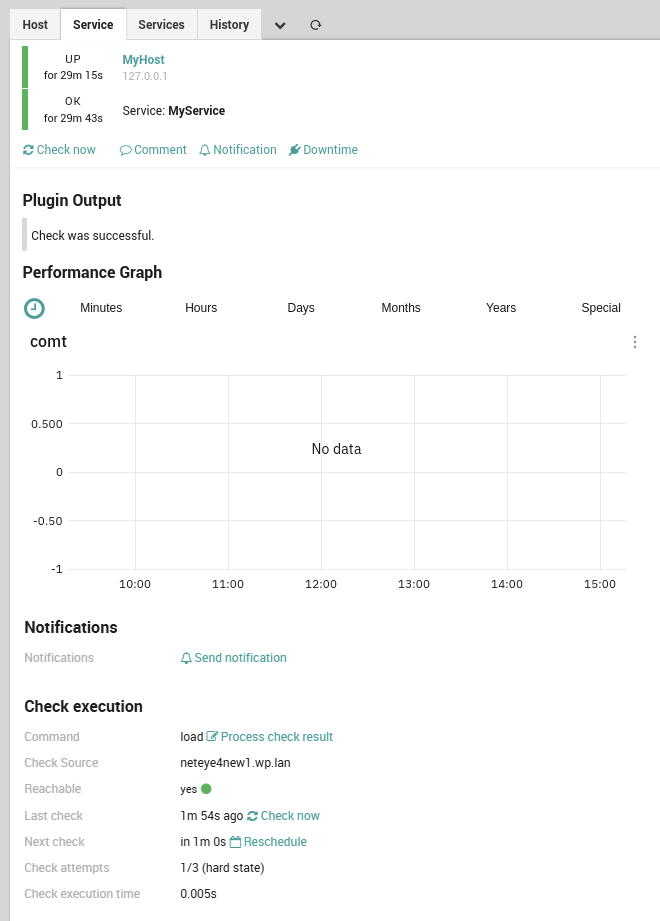Viewport: 660px width, 921px height.
Task: Open the graph options three-dot menu
Action: (x=635, y=341)
